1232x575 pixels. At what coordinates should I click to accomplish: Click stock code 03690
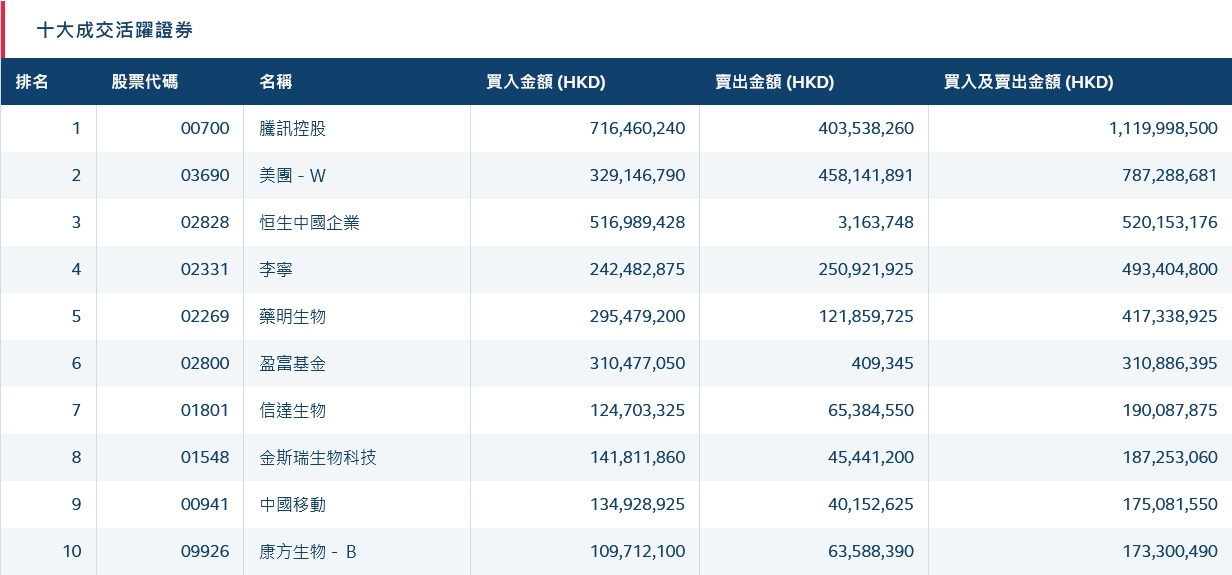(205, 176)
